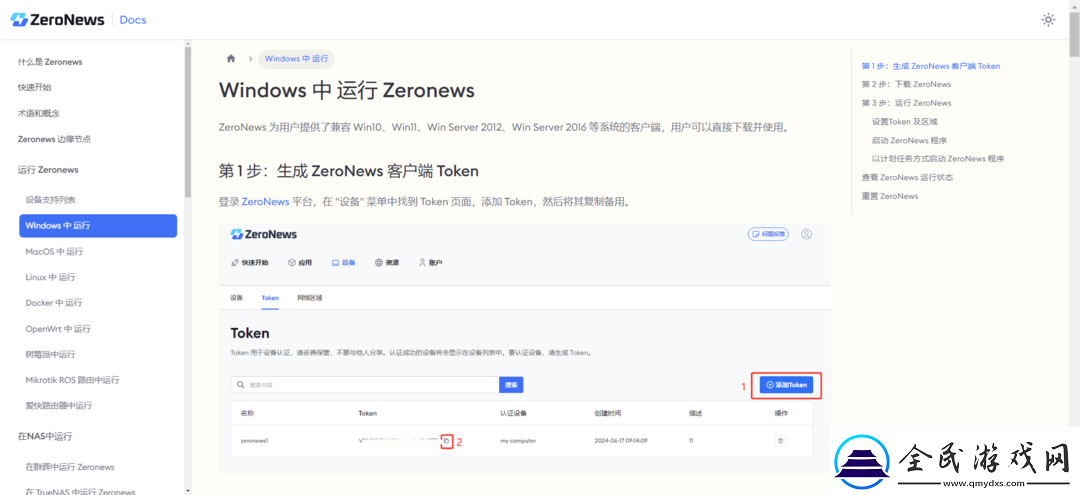Viewport: 1080px width, 495px height.
Task: Click '问题反馈' button in embedded screenshot
Action: 768,234
